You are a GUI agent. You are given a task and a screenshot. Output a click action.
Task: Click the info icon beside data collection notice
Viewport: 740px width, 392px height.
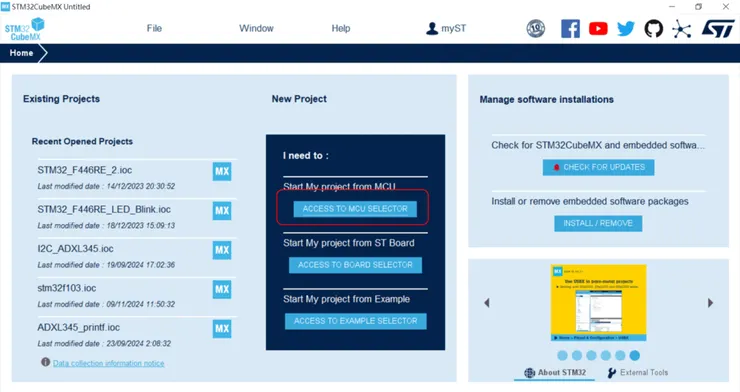click(x=45, y=362)
